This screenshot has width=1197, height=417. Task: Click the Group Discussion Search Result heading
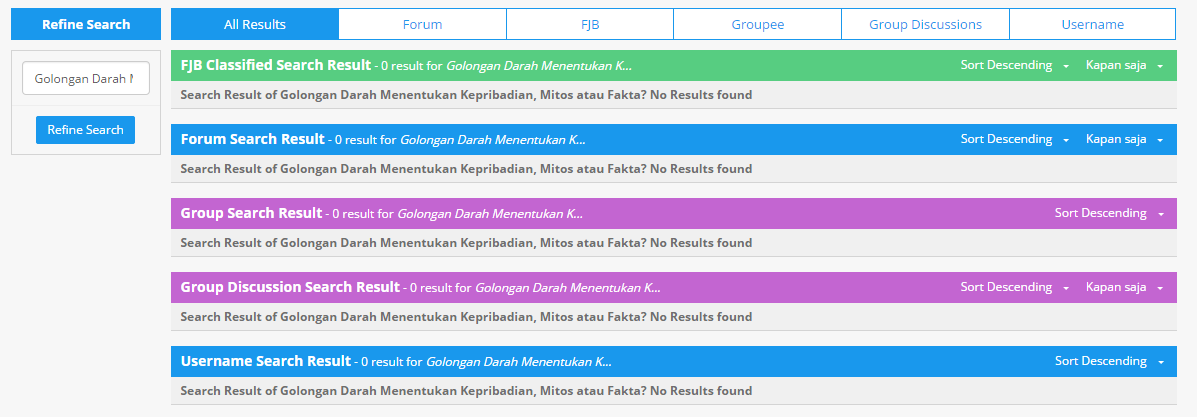point(290,288)
